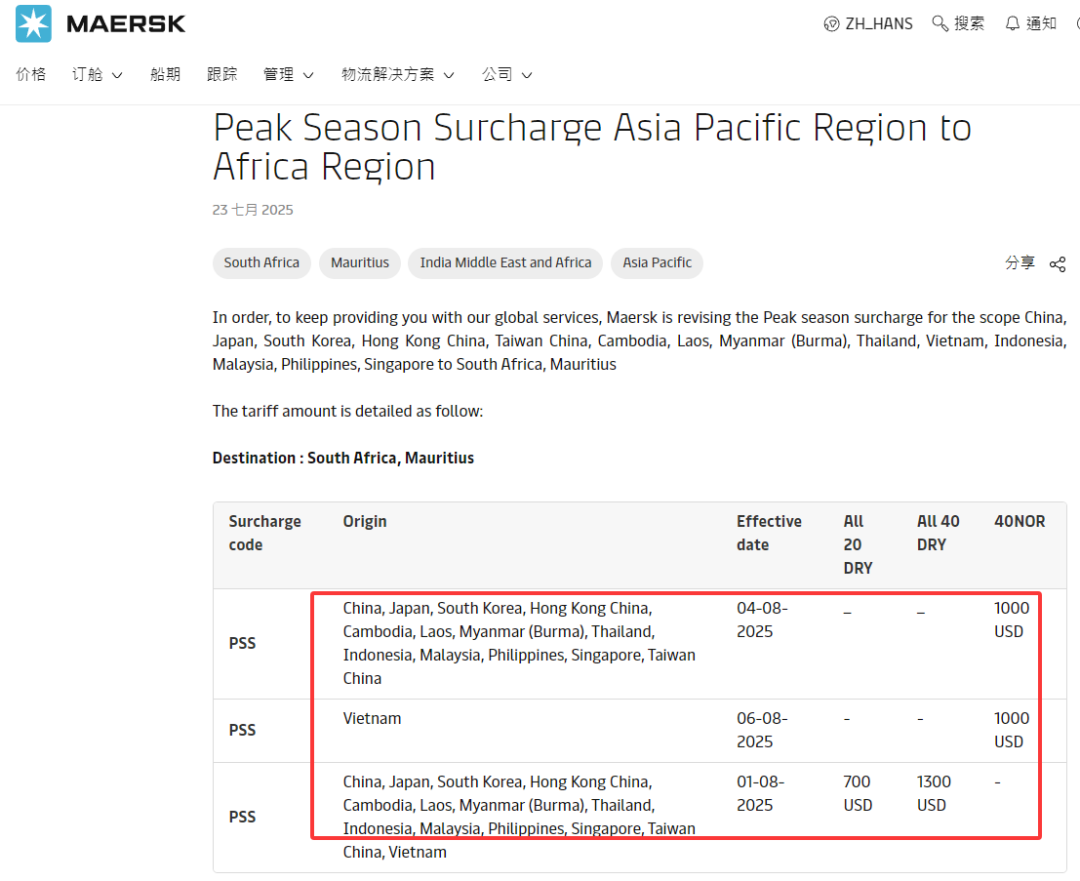The width and height of the screenshot is (1080, 881).
Task: Click the 04-08-2025 effective date cell
Action: pos(762,620)
